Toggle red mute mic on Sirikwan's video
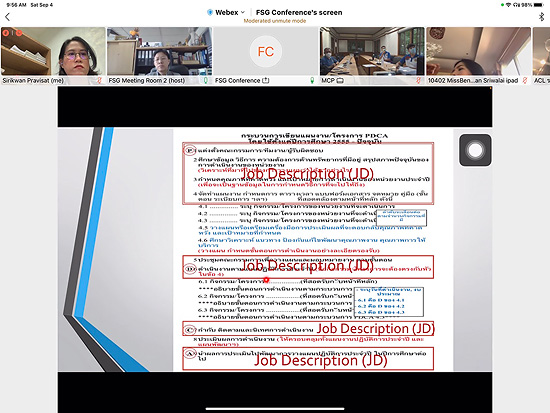The height and width of the screenshot is (413, 550). [x=99, y=80]
